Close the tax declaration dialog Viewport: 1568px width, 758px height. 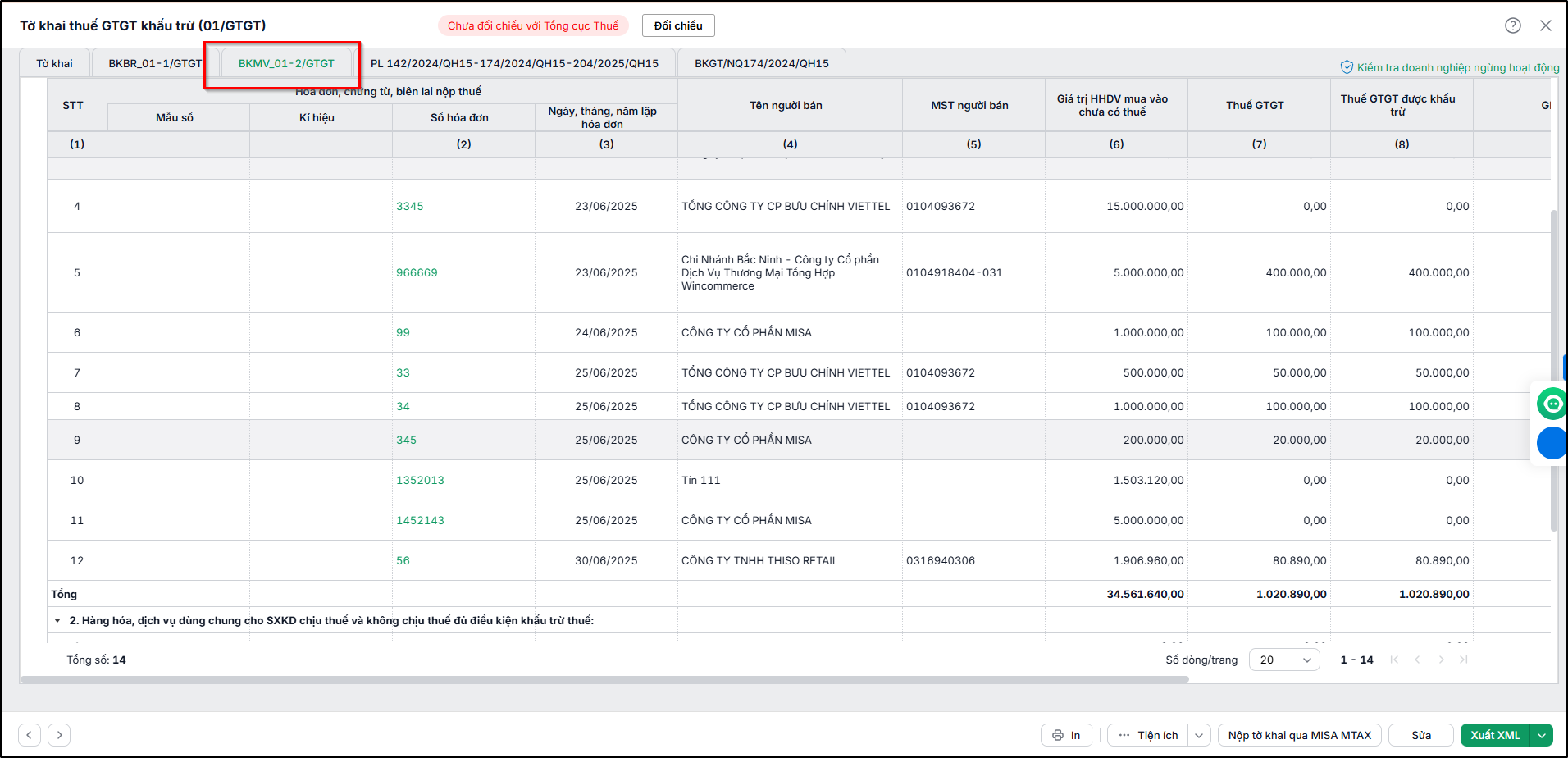pos(1546,25)
